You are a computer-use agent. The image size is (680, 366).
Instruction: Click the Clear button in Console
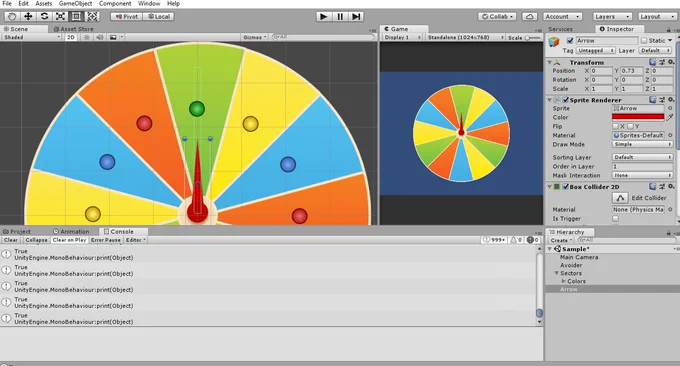click(x=11, y=240)
